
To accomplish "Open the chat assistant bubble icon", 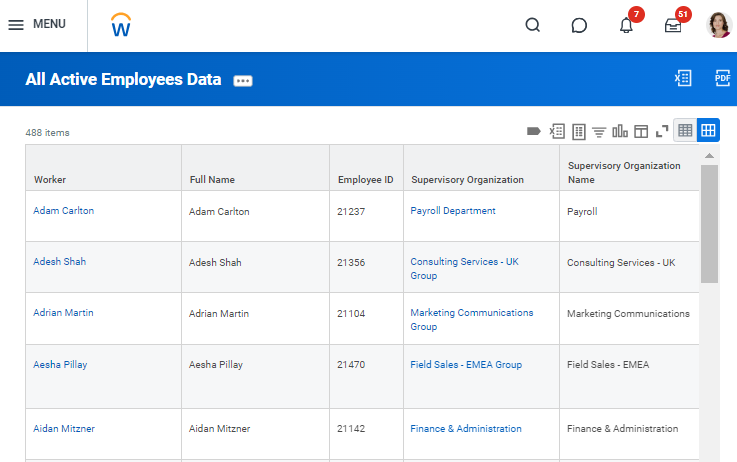I will tap(579, 25).
